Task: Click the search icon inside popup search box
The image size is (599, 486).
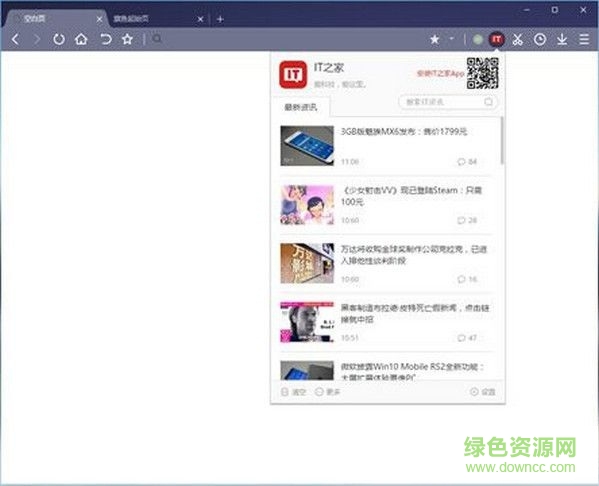Action: (488, 102)
